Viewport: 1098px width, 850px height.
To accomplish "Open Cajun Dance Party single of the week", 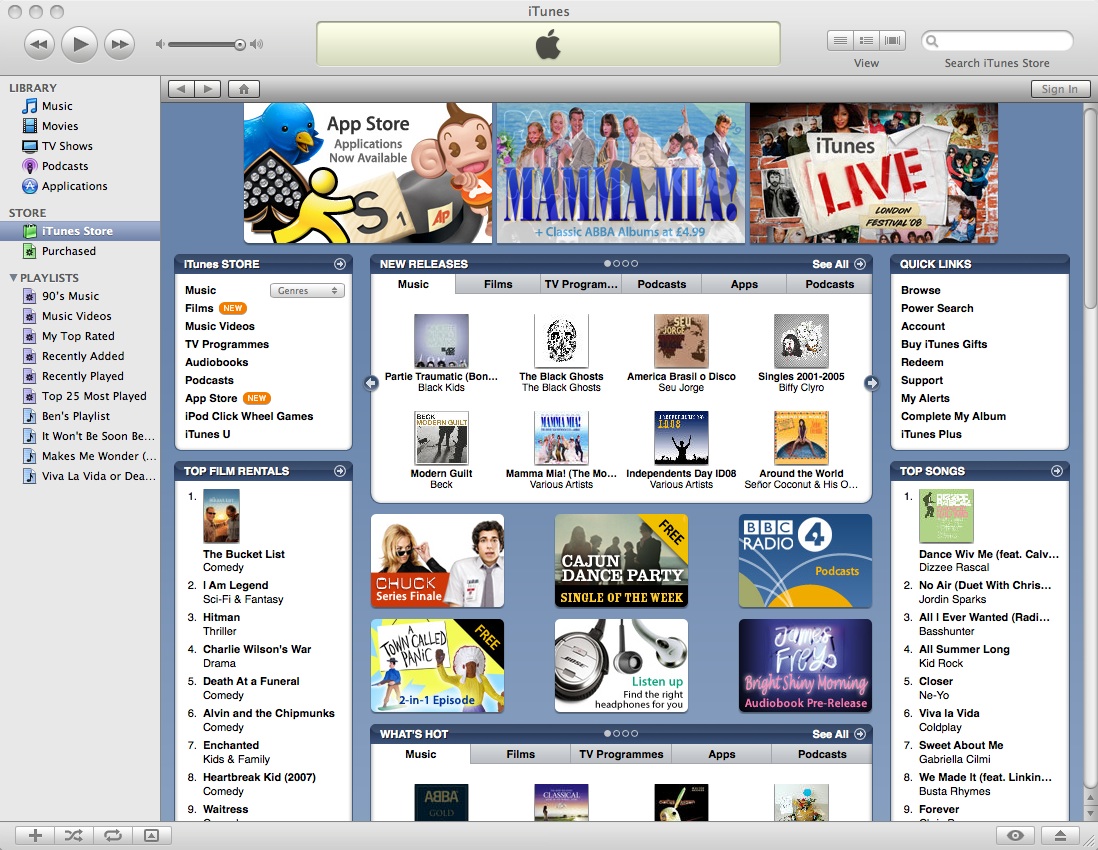I will [621, 561].
